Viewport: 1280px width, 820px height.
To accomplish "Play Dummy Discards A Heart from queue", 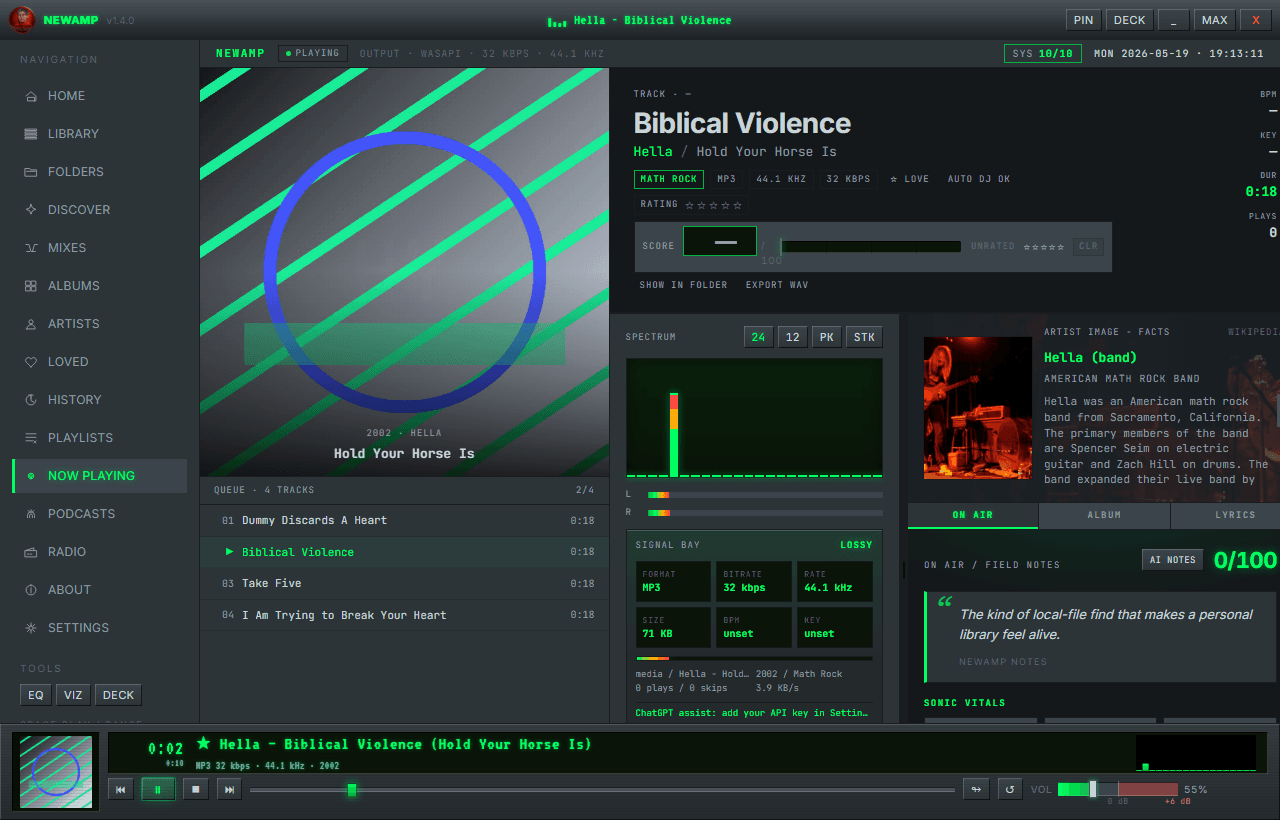I will pos(404,520).
